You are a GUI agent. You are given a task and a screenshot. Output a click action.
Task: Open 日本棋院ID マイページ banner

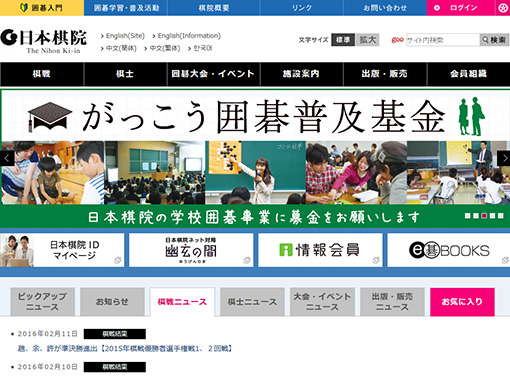pyautogui.click(x=62, y=250)
